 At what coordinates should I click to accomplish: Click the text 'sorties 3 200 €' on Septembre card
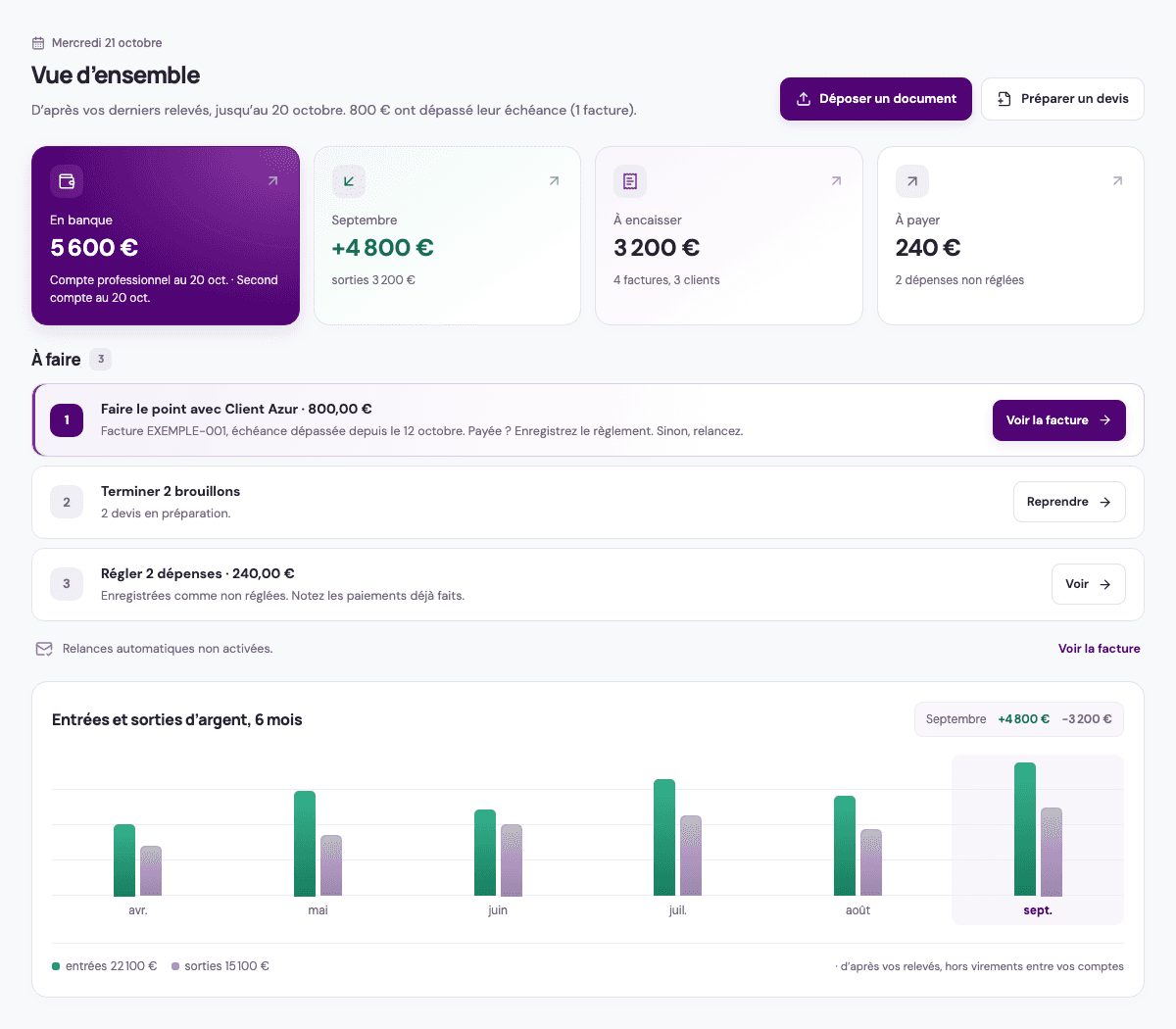point(373,280)
